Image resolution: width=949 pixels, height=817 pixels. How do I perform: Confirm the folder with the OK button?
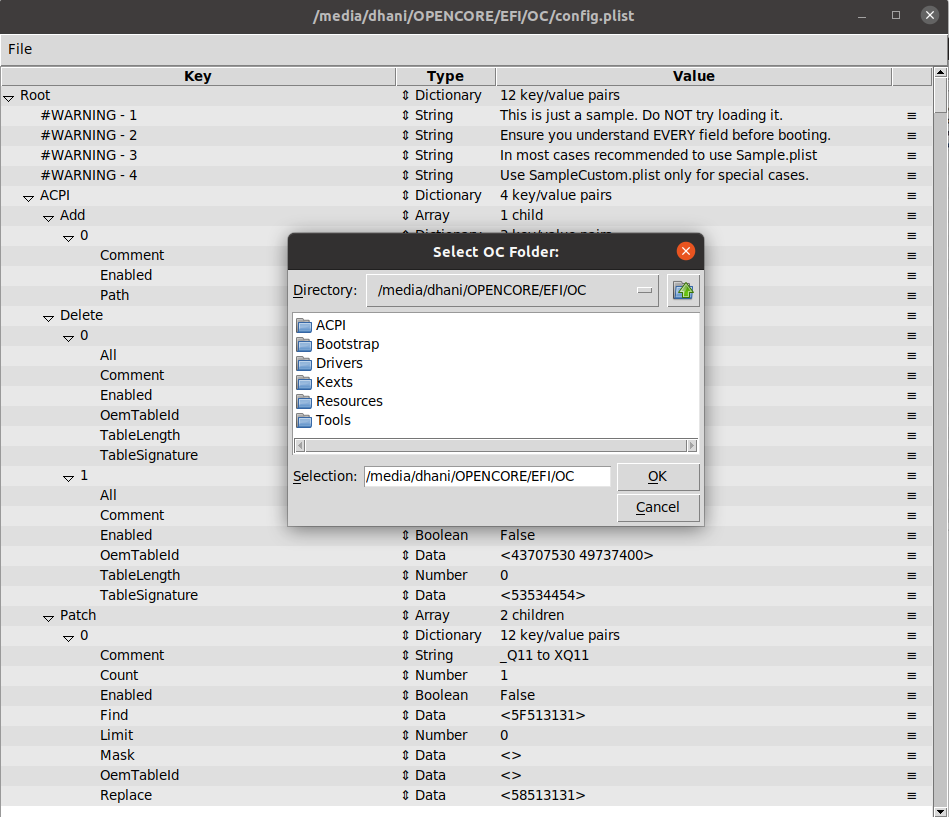658,477
